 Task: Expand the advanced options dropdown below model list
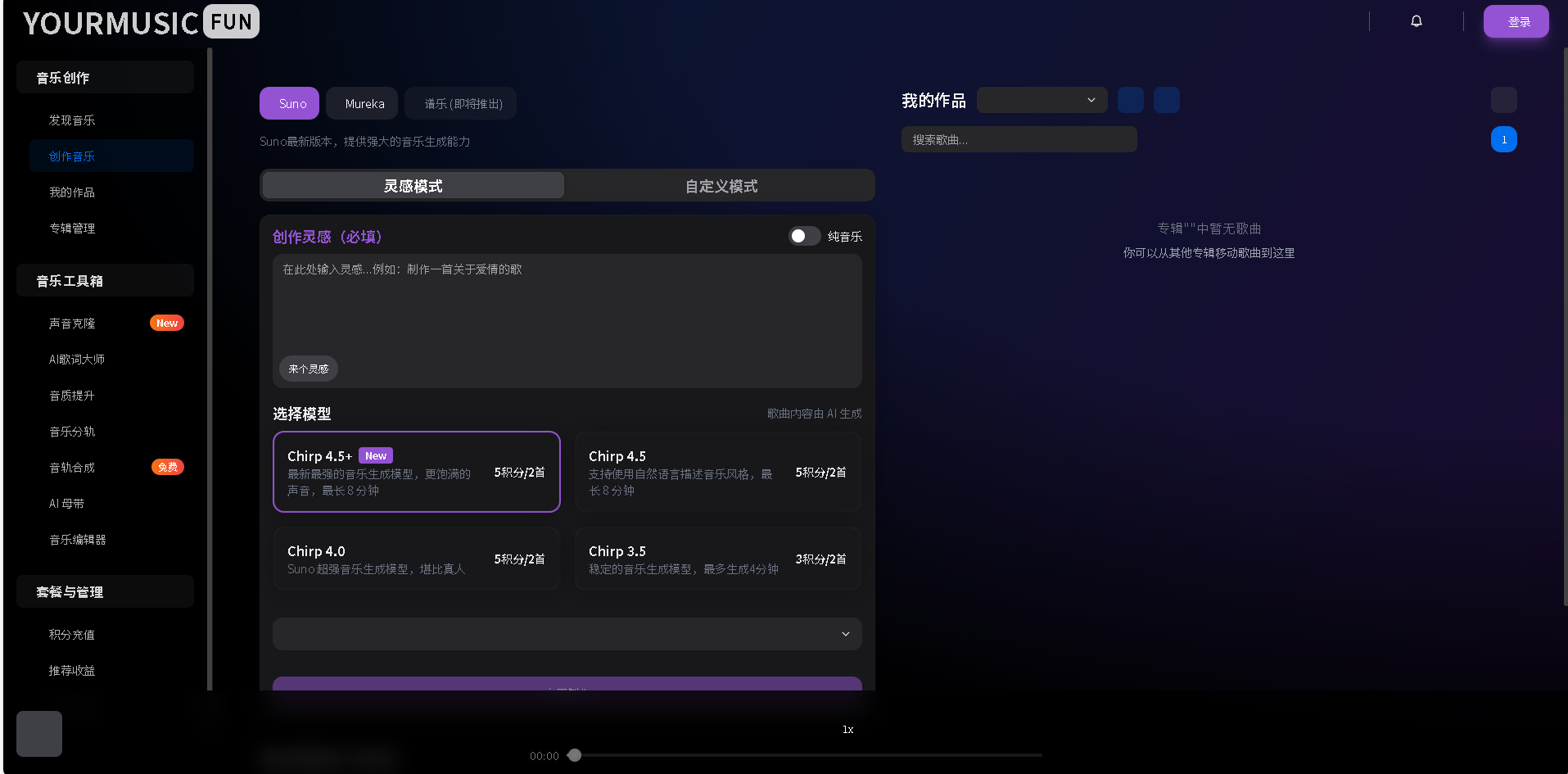tap(567, 633)
